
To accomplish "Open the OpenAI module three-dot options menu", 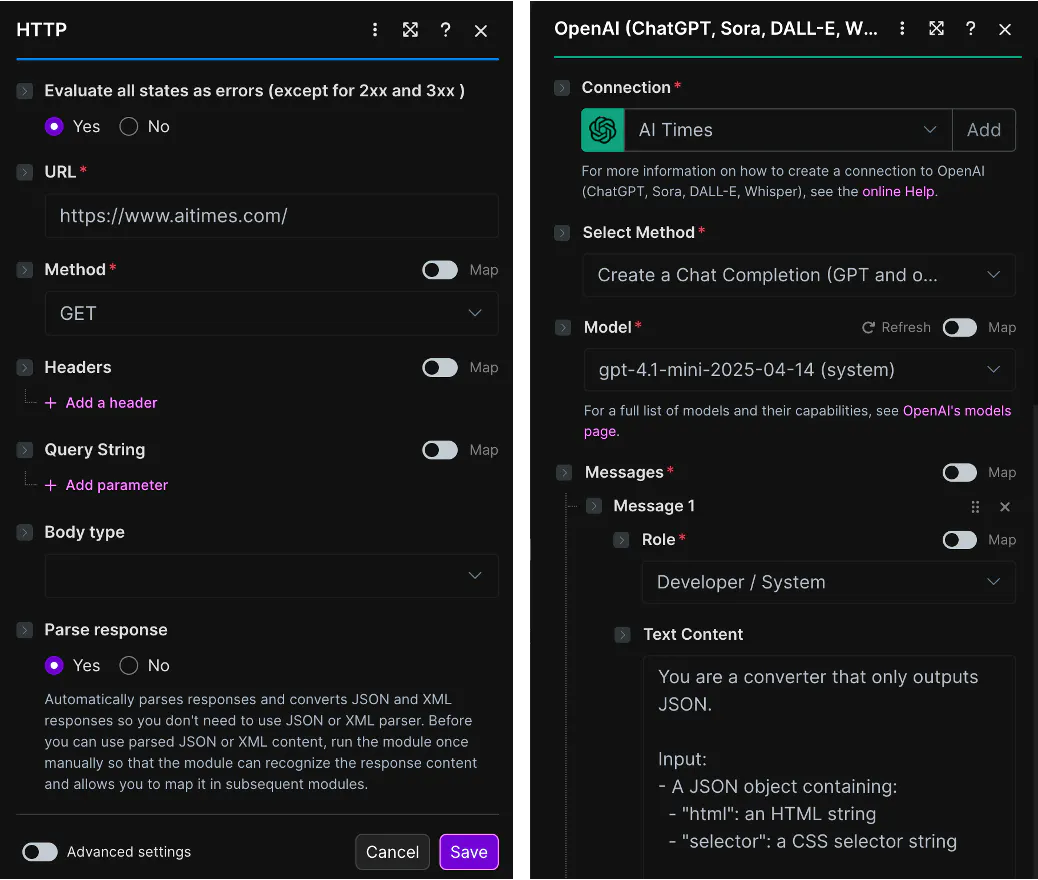I will coord(902,29).
